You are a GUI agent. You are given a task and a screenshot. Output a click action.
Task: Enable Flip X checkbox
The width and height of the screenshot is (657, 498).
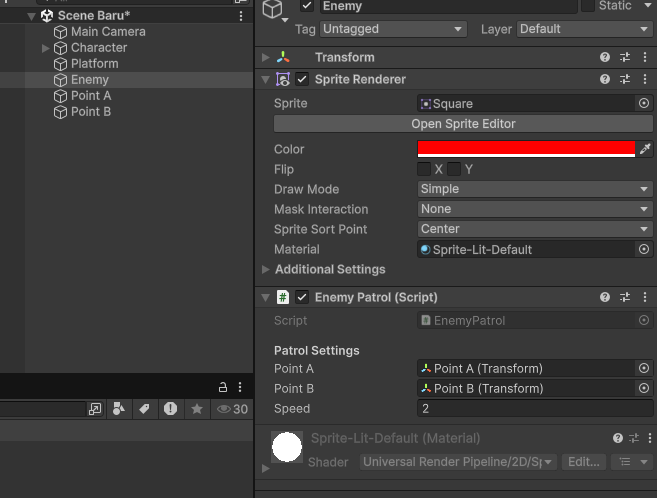pyautogui.click(x=424, y=169)
